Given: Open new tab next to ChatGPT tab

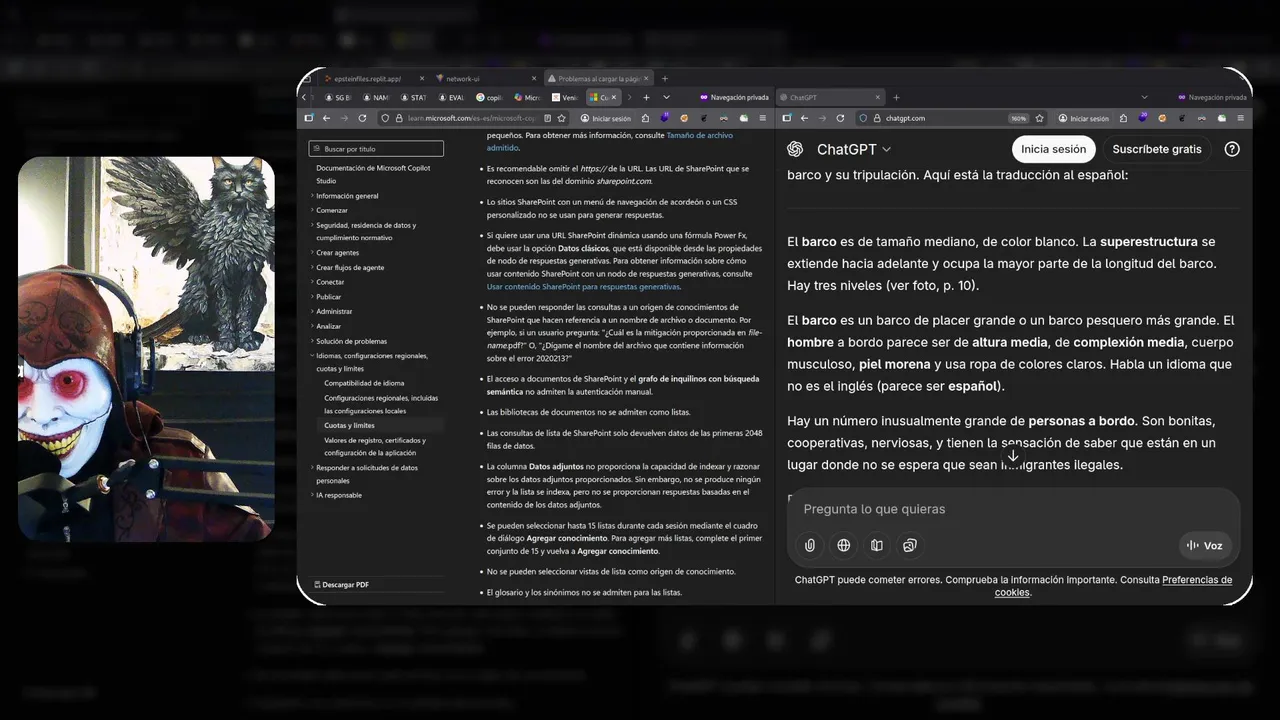Looking at the screenshot, I should click(896, 97).
